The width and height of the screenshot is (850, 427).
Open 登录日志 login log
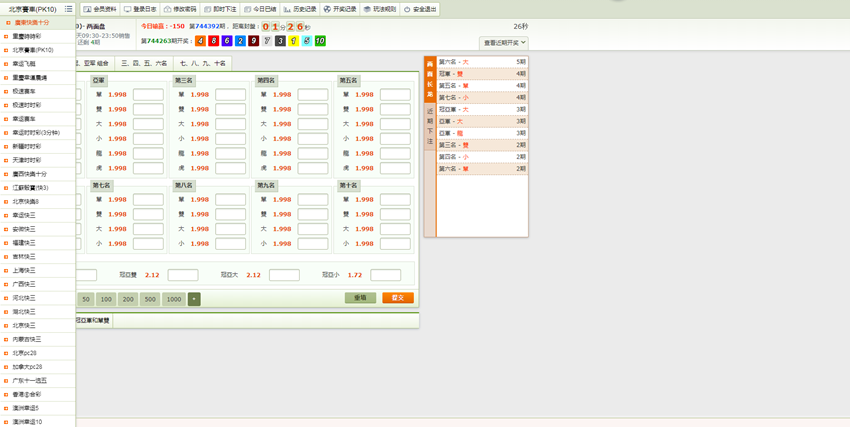coord(140,9)
